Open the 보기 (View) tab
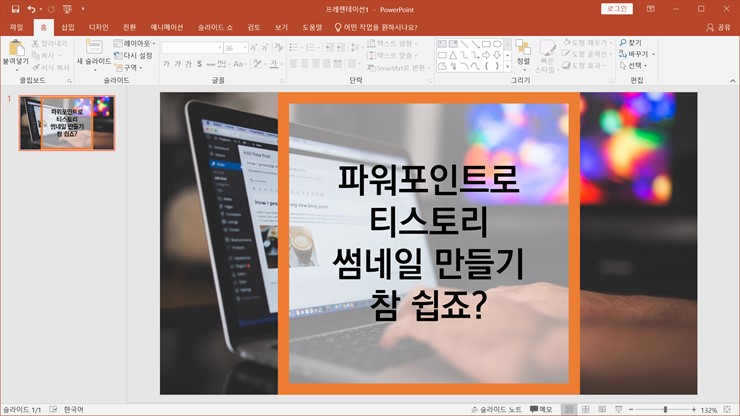Image resolution: width=740 pixels, height=416 pixels. tap(281, 27)
